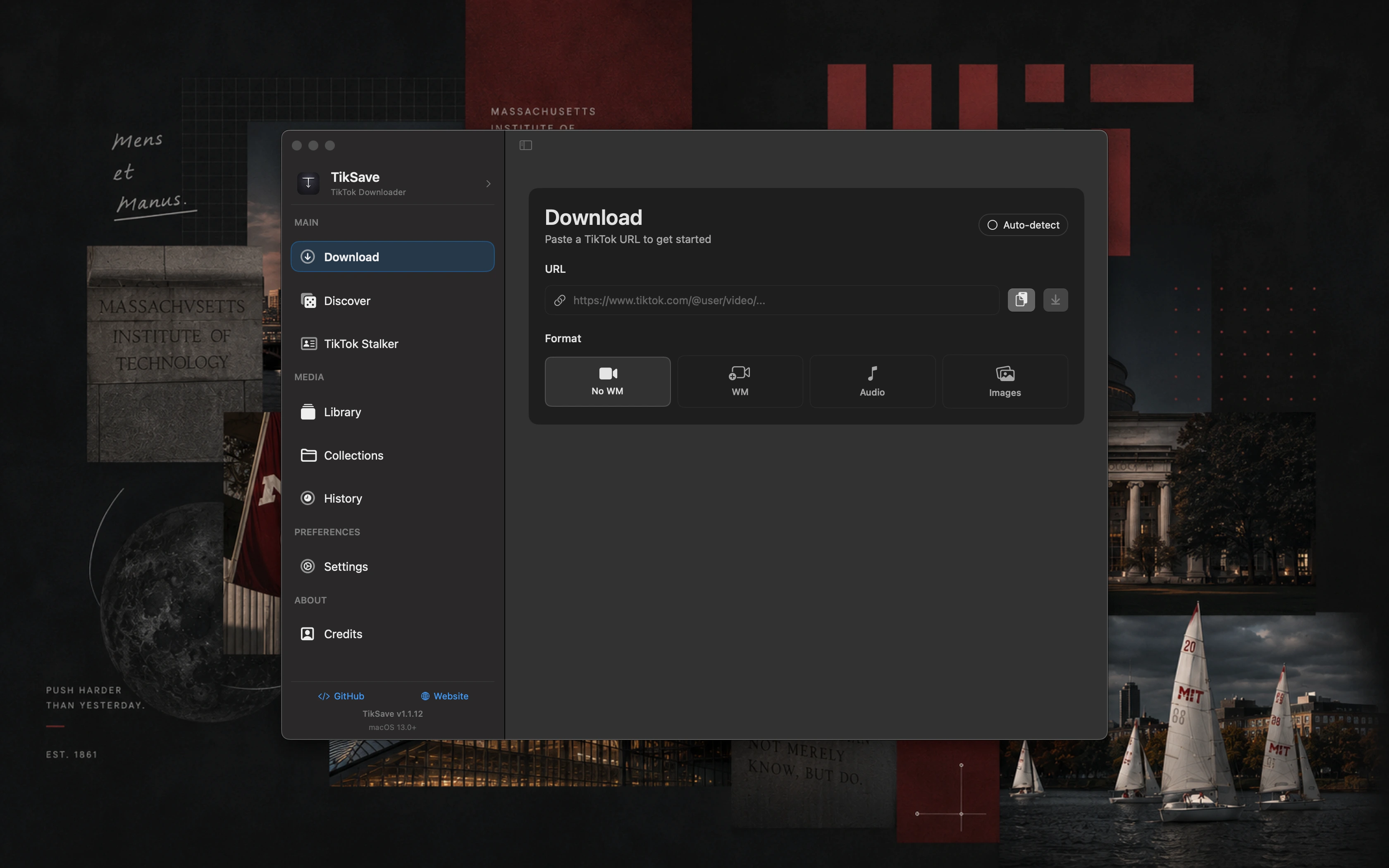Image resolution: width=1389 pixels, height=868 pixels.
Task: Click into the TikTok URL field
Action: 771,300
